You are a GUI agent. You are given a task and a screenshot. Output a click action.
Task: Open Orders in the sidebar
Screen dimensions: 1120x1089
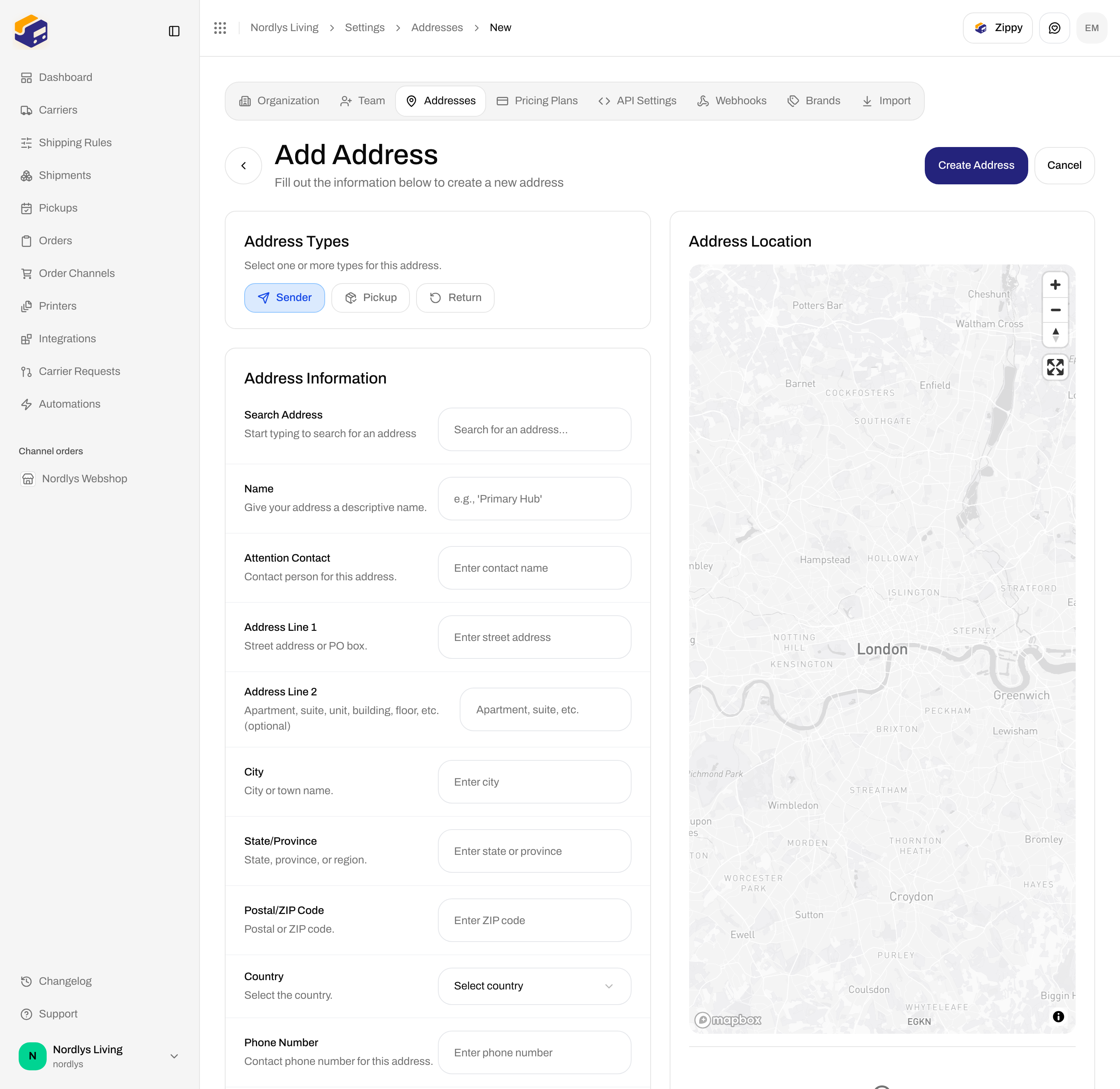[x=100, y=241]
